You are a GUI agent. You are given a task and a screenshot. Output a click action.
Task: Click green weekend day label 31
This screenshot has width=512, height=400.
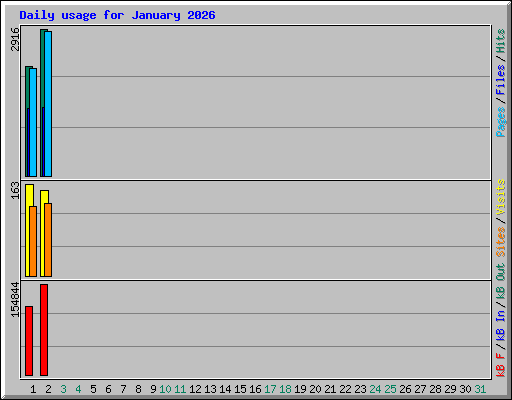click(x=480, y=389)
